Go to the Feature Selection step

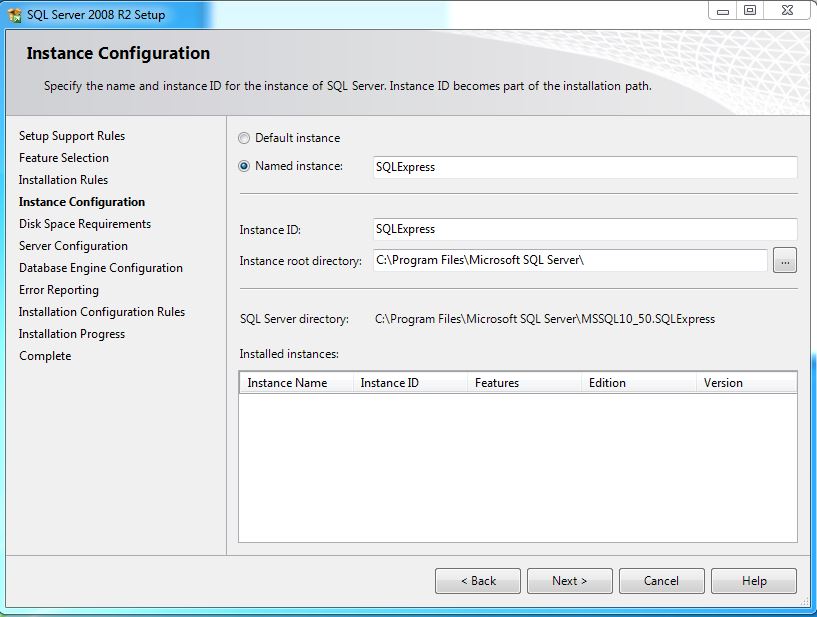pyautogui.click(x=63, y=157)
